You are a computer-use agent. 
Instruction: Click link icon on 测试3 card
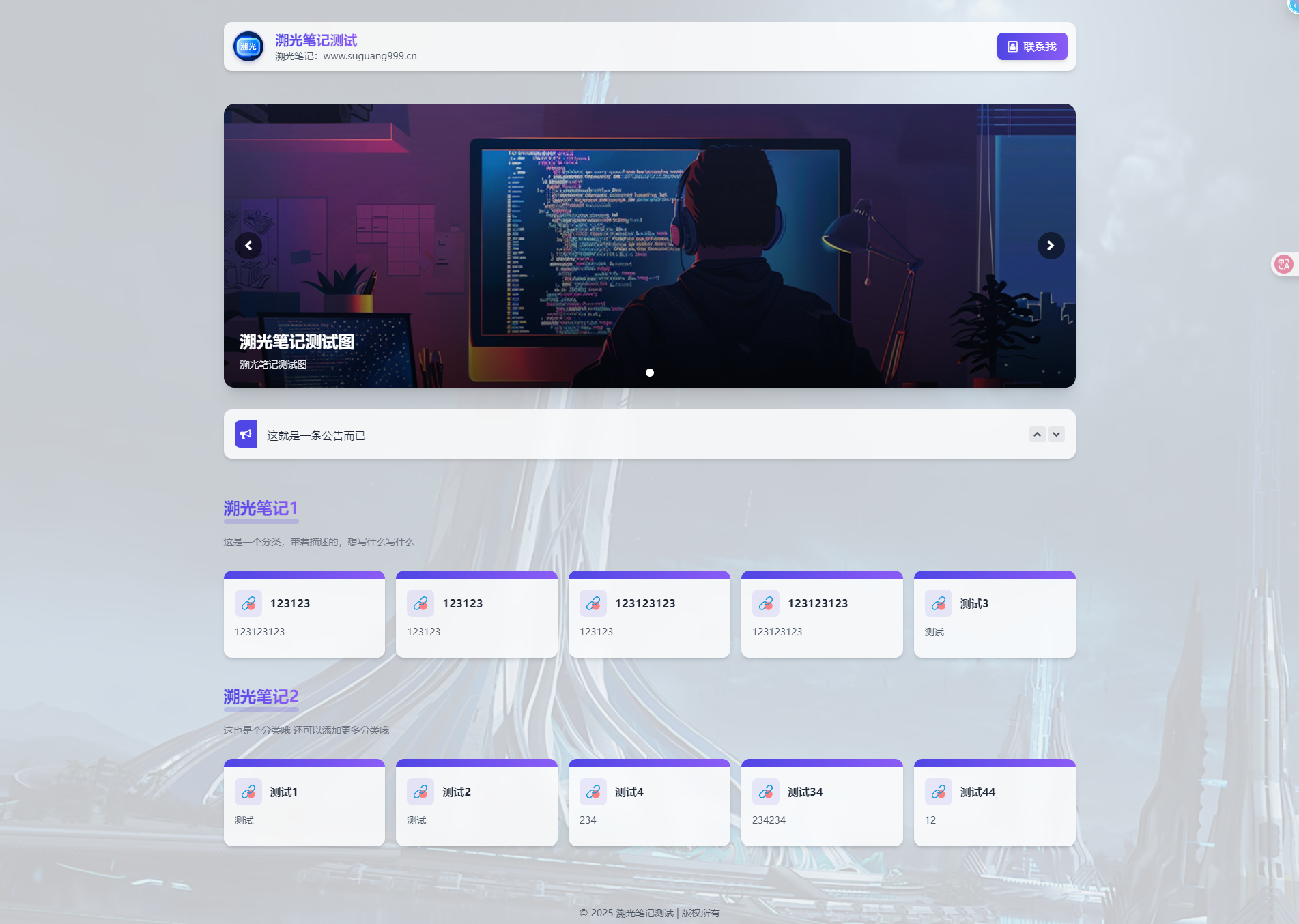939,603
